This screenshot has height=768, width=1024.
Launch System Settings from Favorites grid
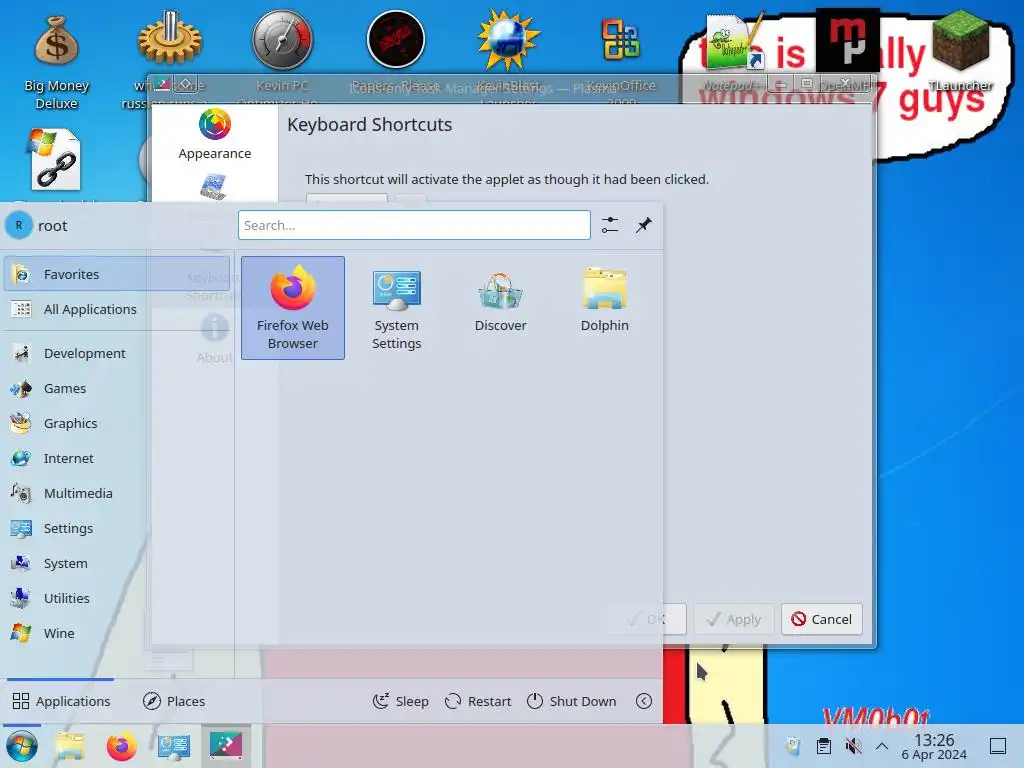tap(396, 308)
